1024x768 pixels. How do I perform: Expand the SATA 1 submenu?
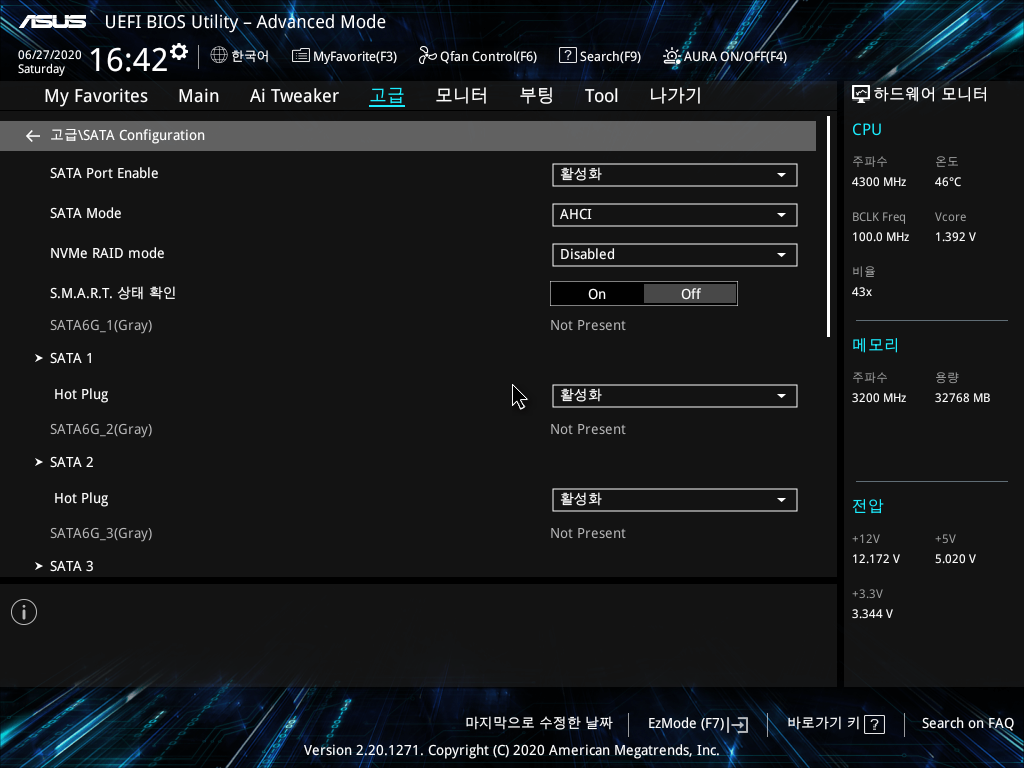(64, 358)
